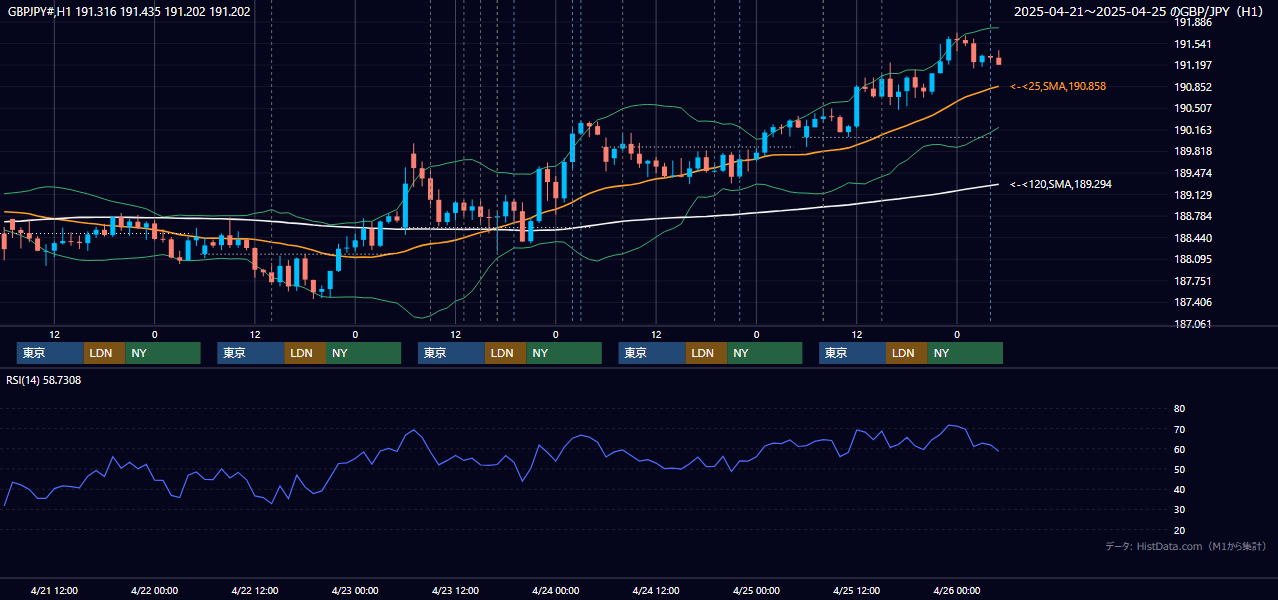
Task: Click the LDN session box for April 23
Action: (x=505, y=353)
